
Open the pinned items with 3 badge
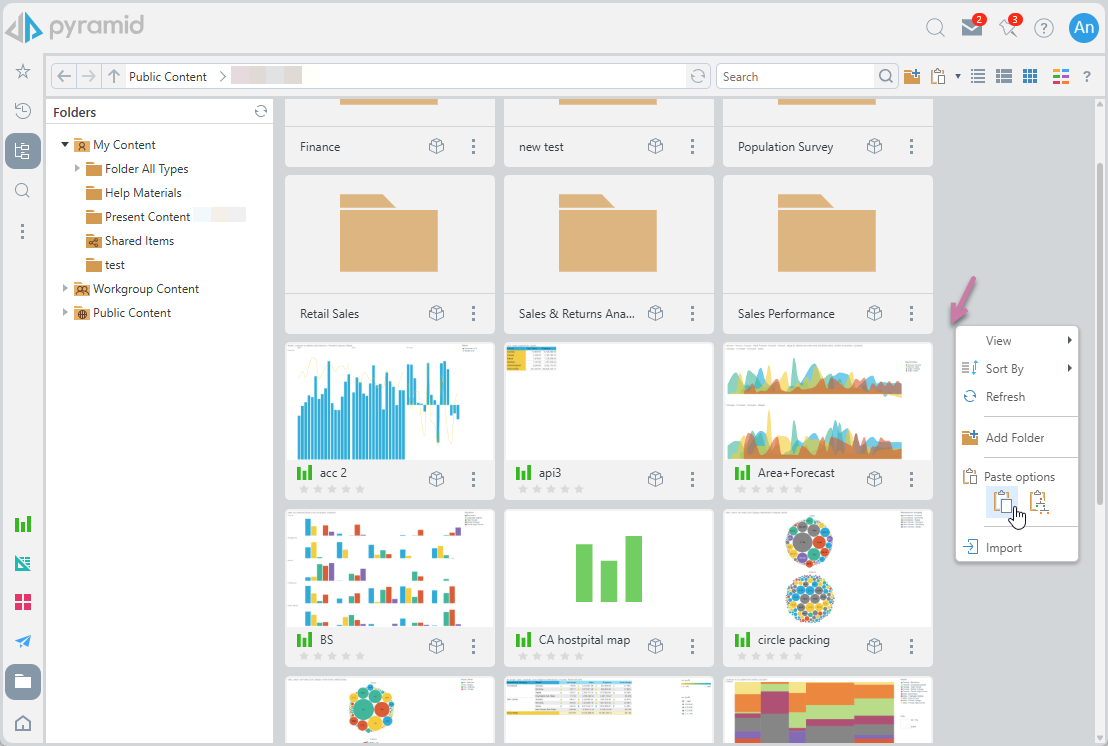point(1008,28)
